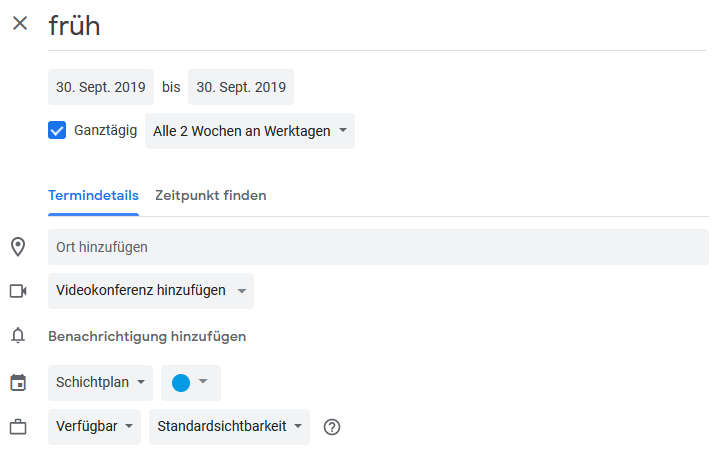Image resolution: width=720 pixels, height=451 pixels.
Task: Pick the start date 30. Sept. 2019
Action: click(x=101, y=87)
